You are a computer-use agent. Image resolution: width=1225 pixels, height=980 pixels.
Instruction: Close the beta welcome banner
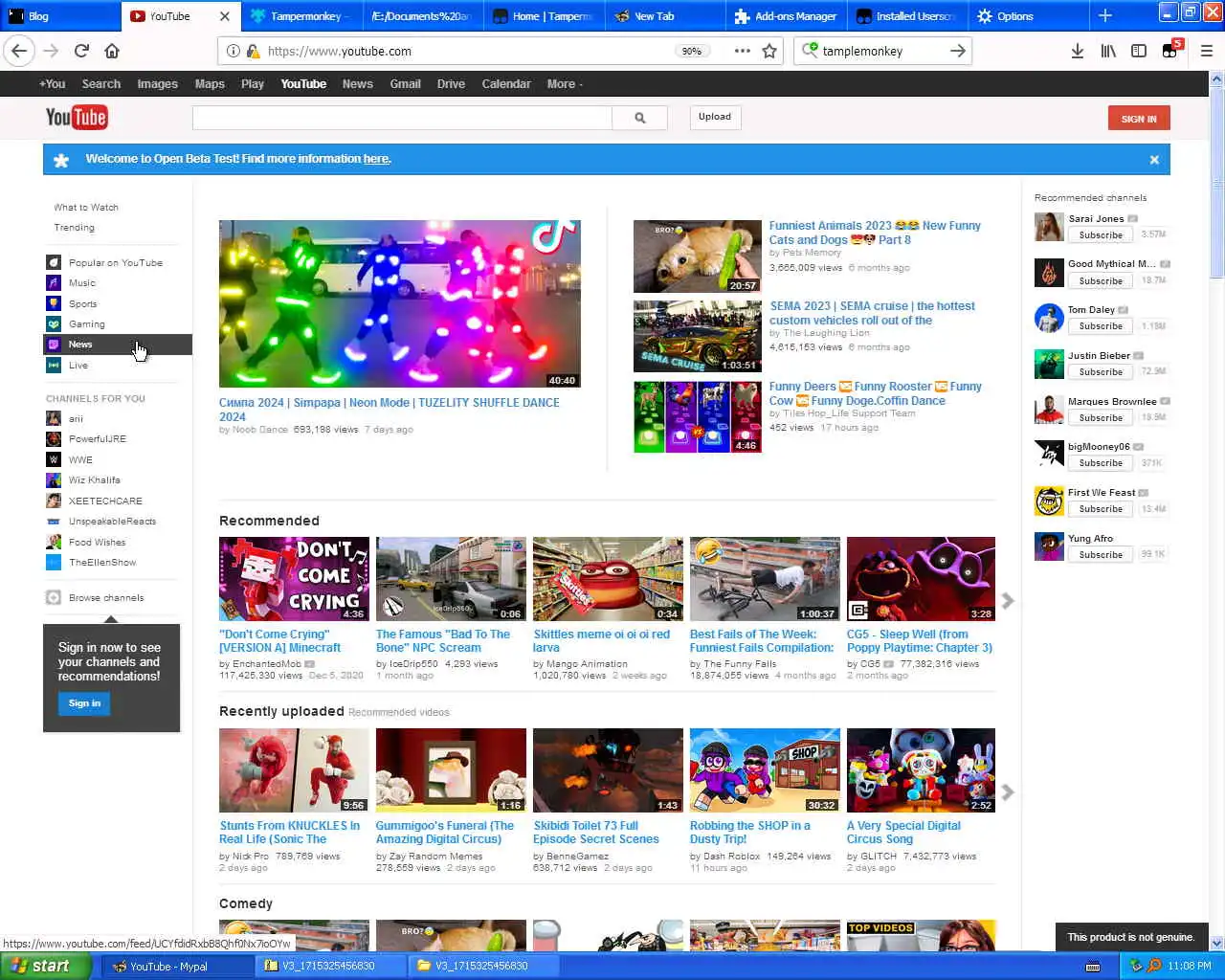point(1154,160)
